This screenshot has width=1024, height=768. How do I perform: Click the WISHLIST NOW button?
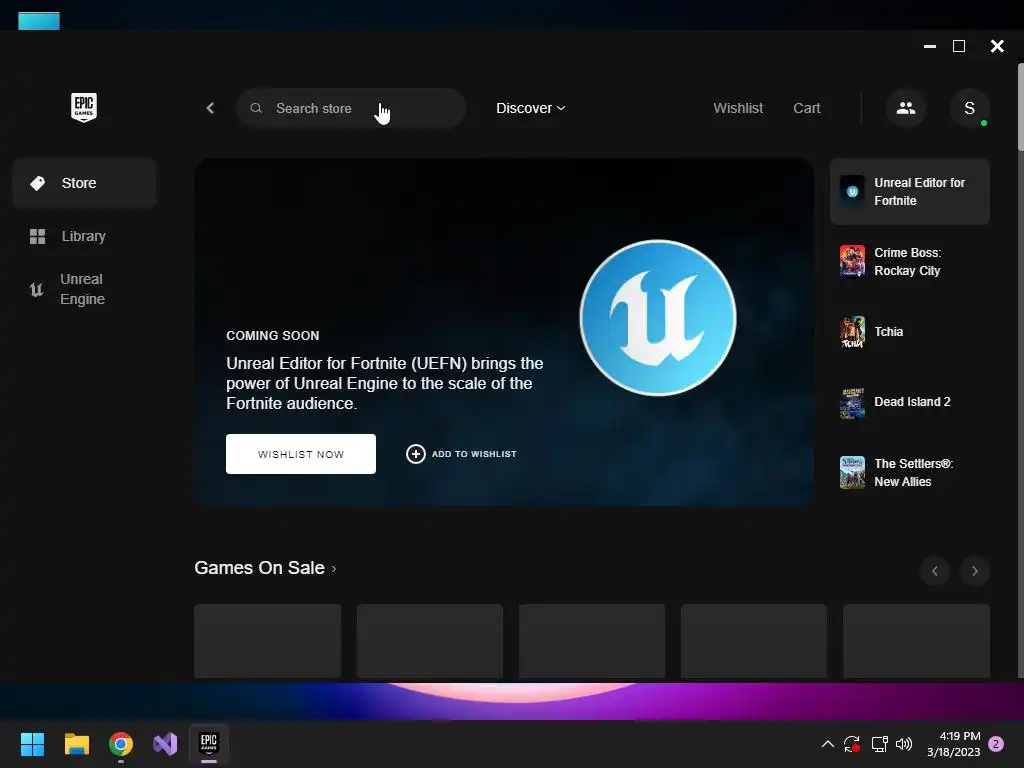click(300, 454)
